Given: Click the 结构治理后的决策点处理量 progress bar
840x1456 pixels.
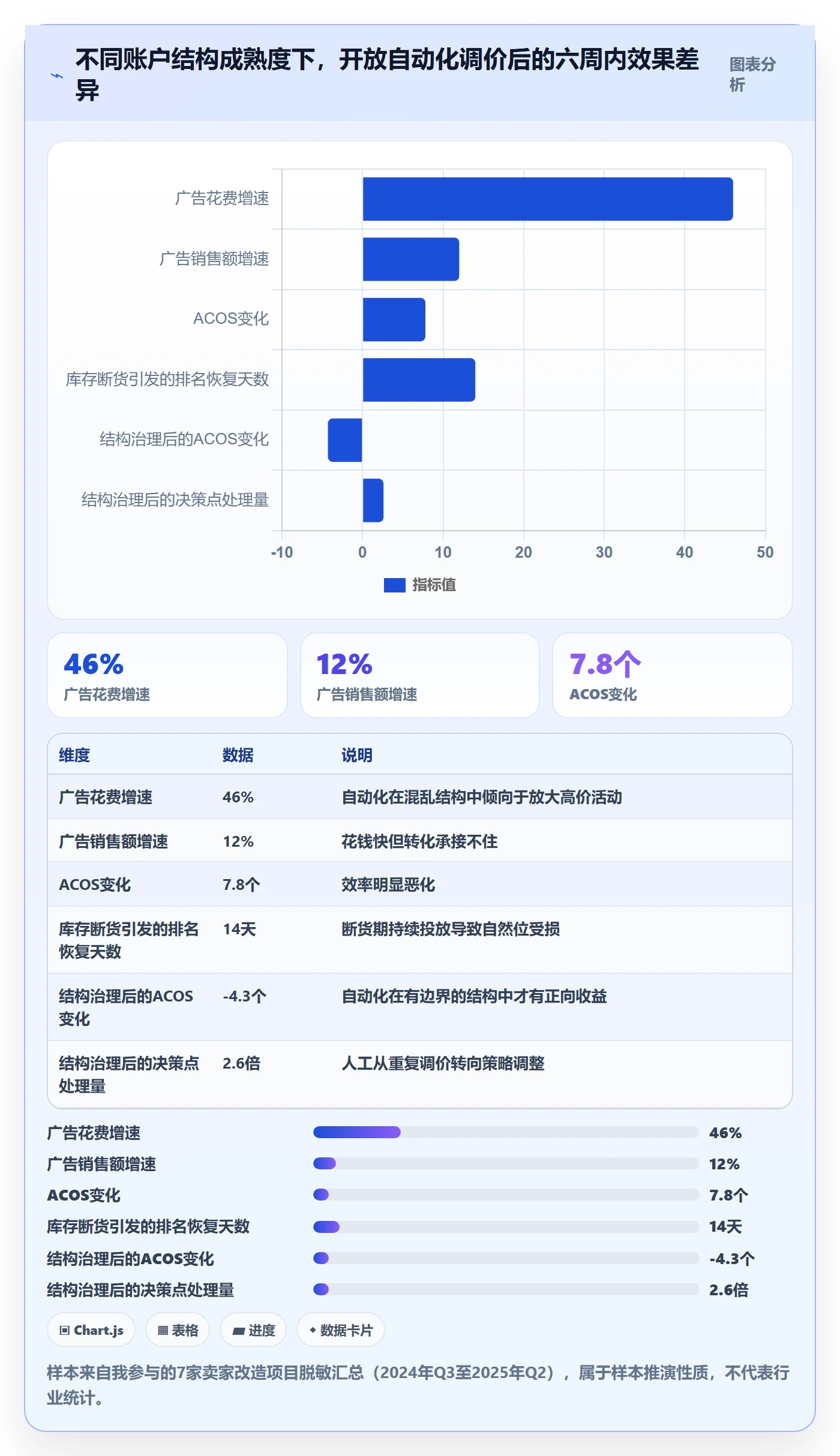Looking at the screenshot, I should coord(506,1289).
